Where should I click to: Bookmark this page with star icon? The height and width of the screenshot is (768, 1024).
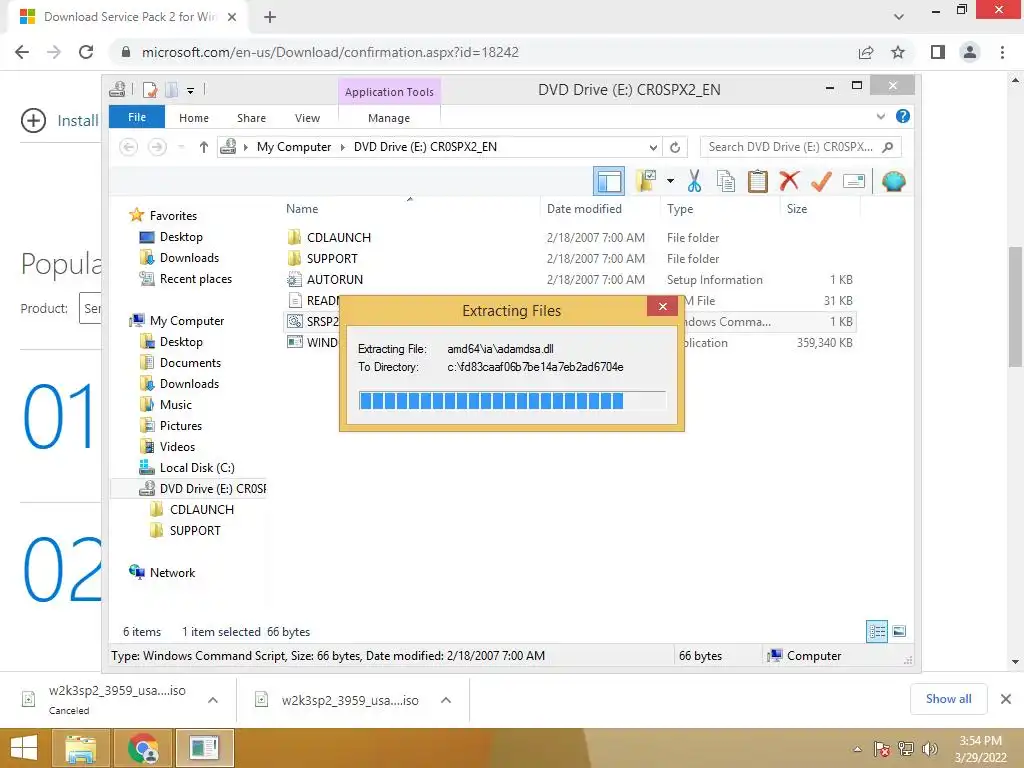(x=898, y=52)
